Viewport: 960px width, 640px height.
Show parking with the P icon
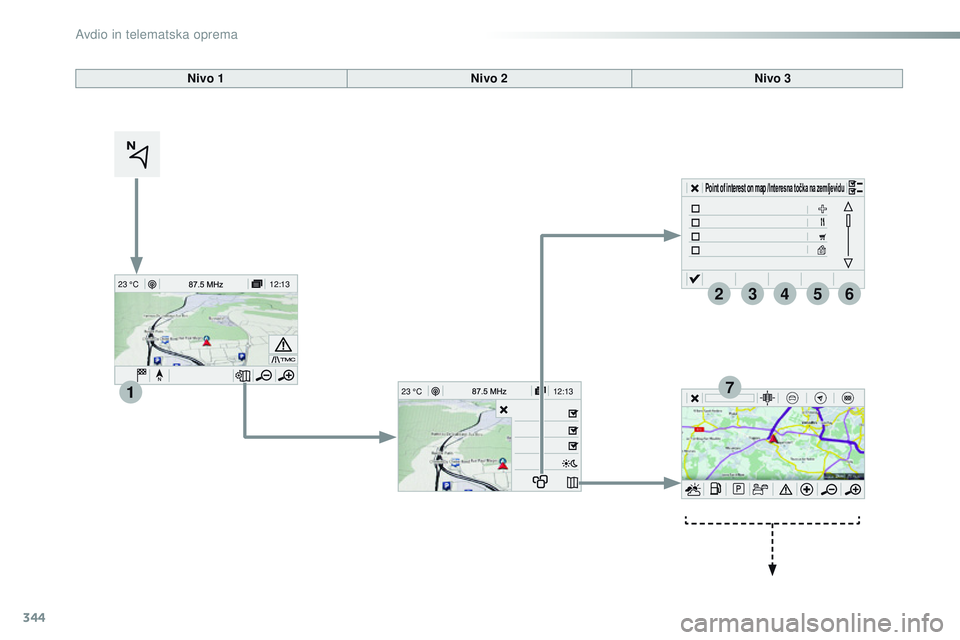pyautogui.click(x=738, y=489)
